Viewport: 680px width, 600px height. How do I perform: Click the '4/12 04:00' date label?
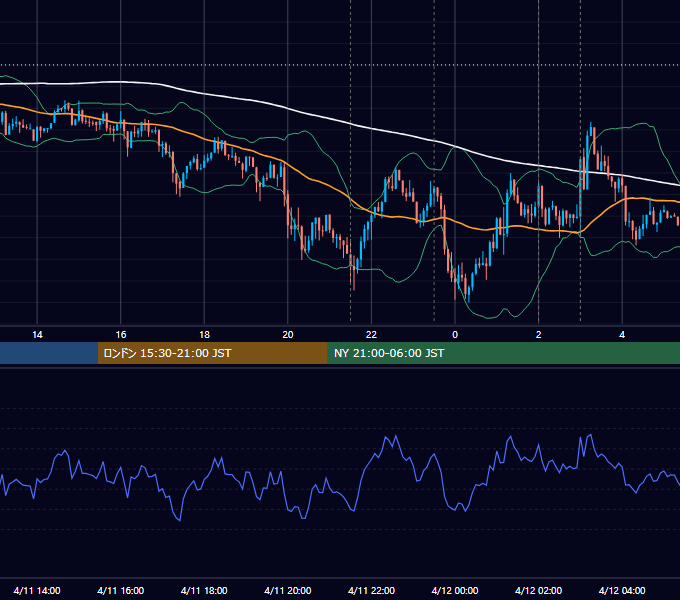622,590
